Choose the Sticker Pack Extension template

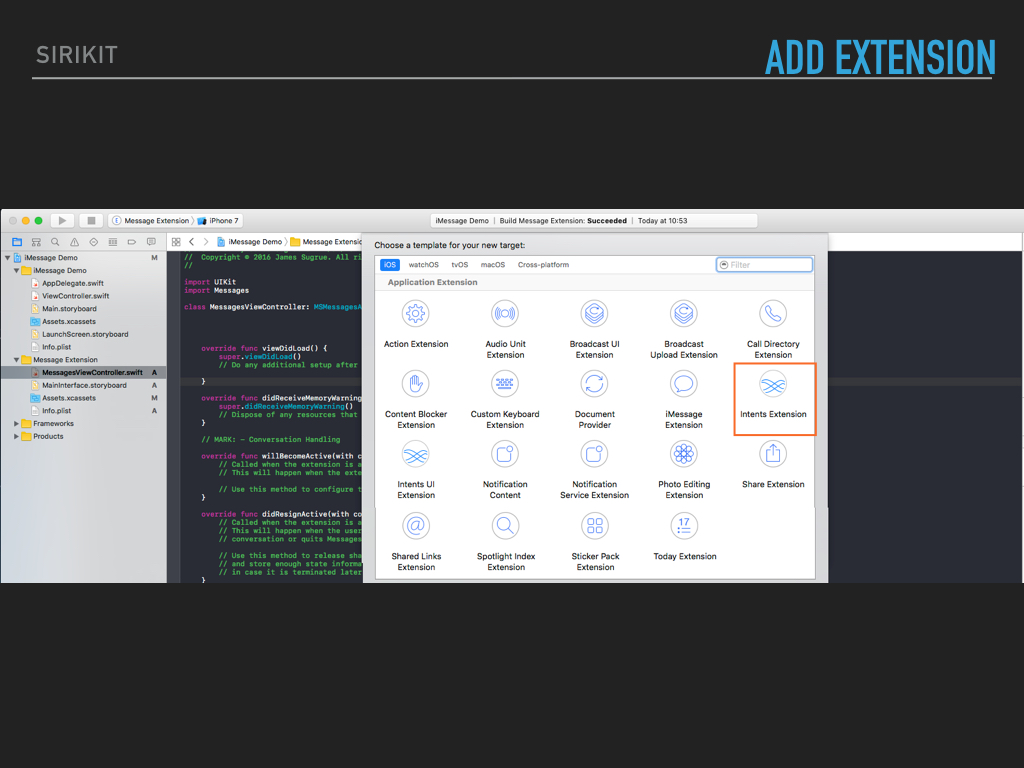point(595,542)
